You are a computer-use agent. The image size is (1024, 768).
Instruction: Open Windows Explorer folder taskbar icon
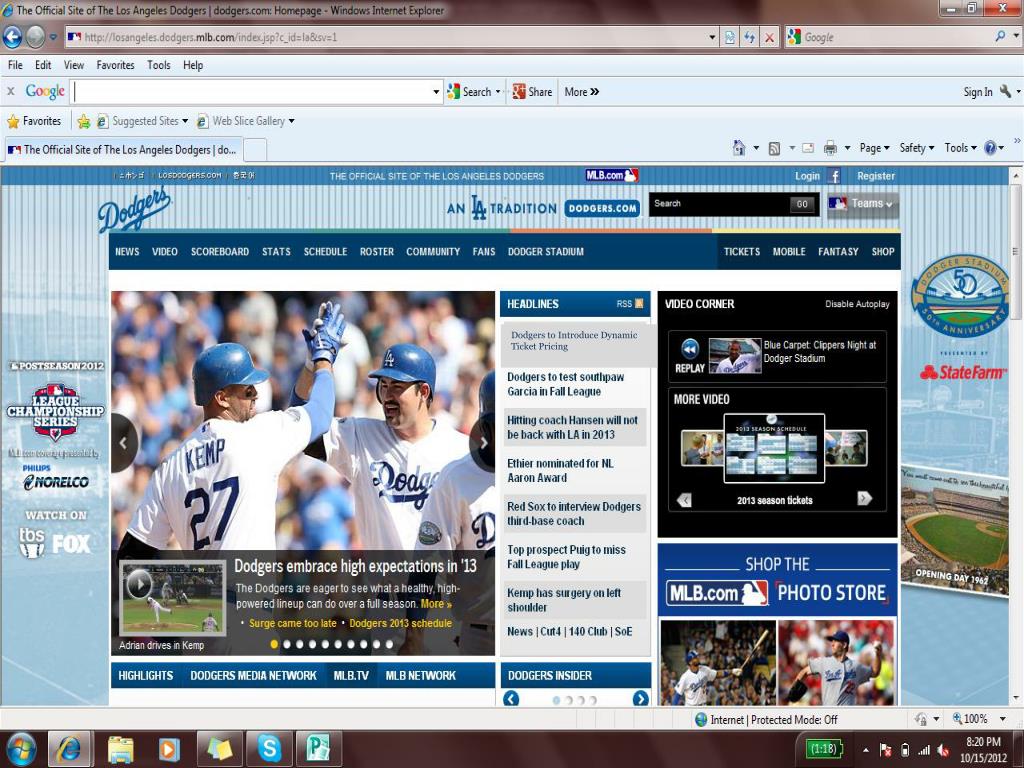pos(120,748)
